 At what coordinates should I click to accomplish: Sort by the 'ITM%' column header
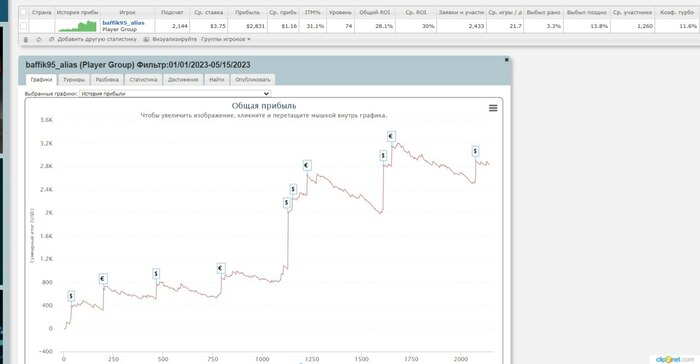[312, 13]
